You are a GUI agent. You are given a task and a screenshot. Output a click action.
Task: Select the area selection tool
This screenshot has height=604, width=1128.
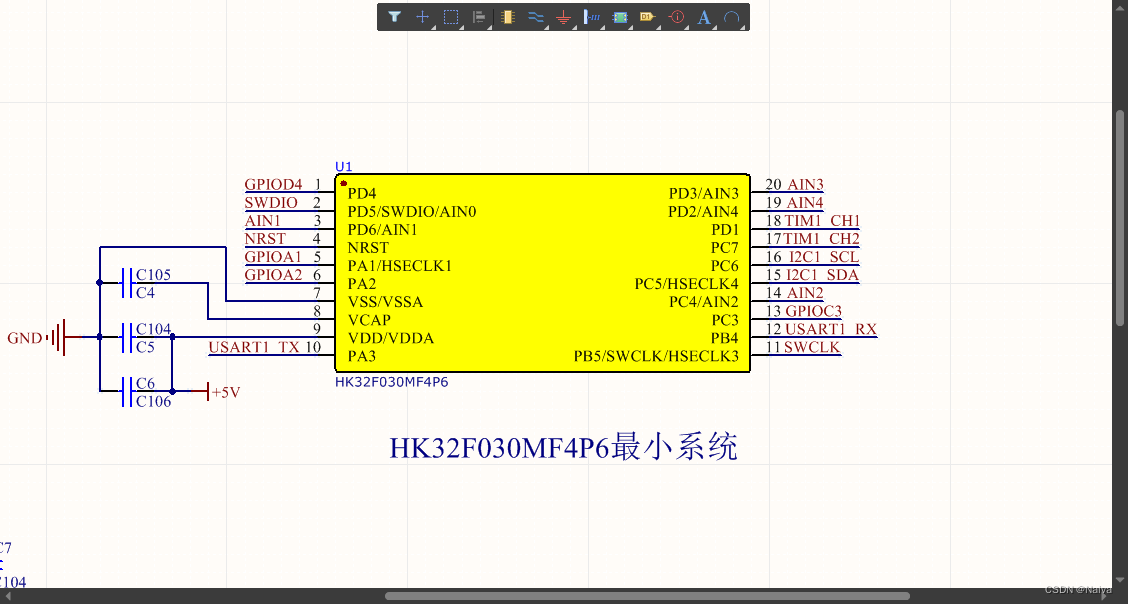tap(451, 16)
